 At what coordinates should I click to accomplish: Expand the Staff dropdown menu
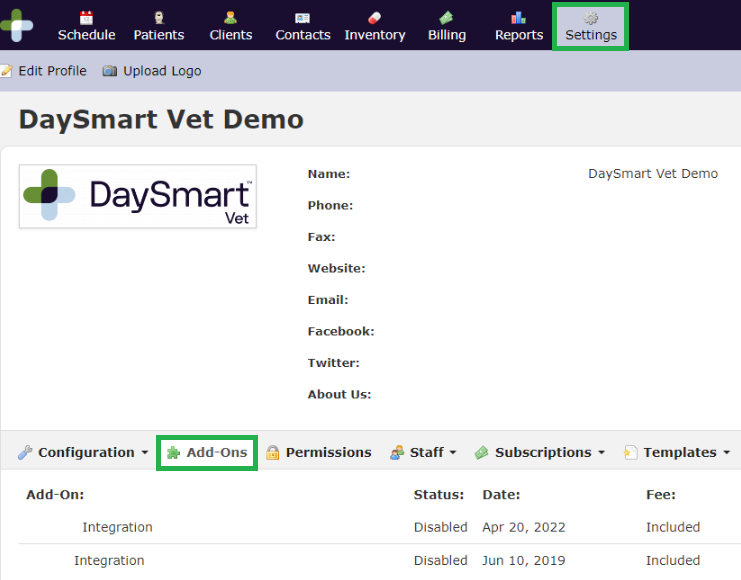click(x=423, y=453)
